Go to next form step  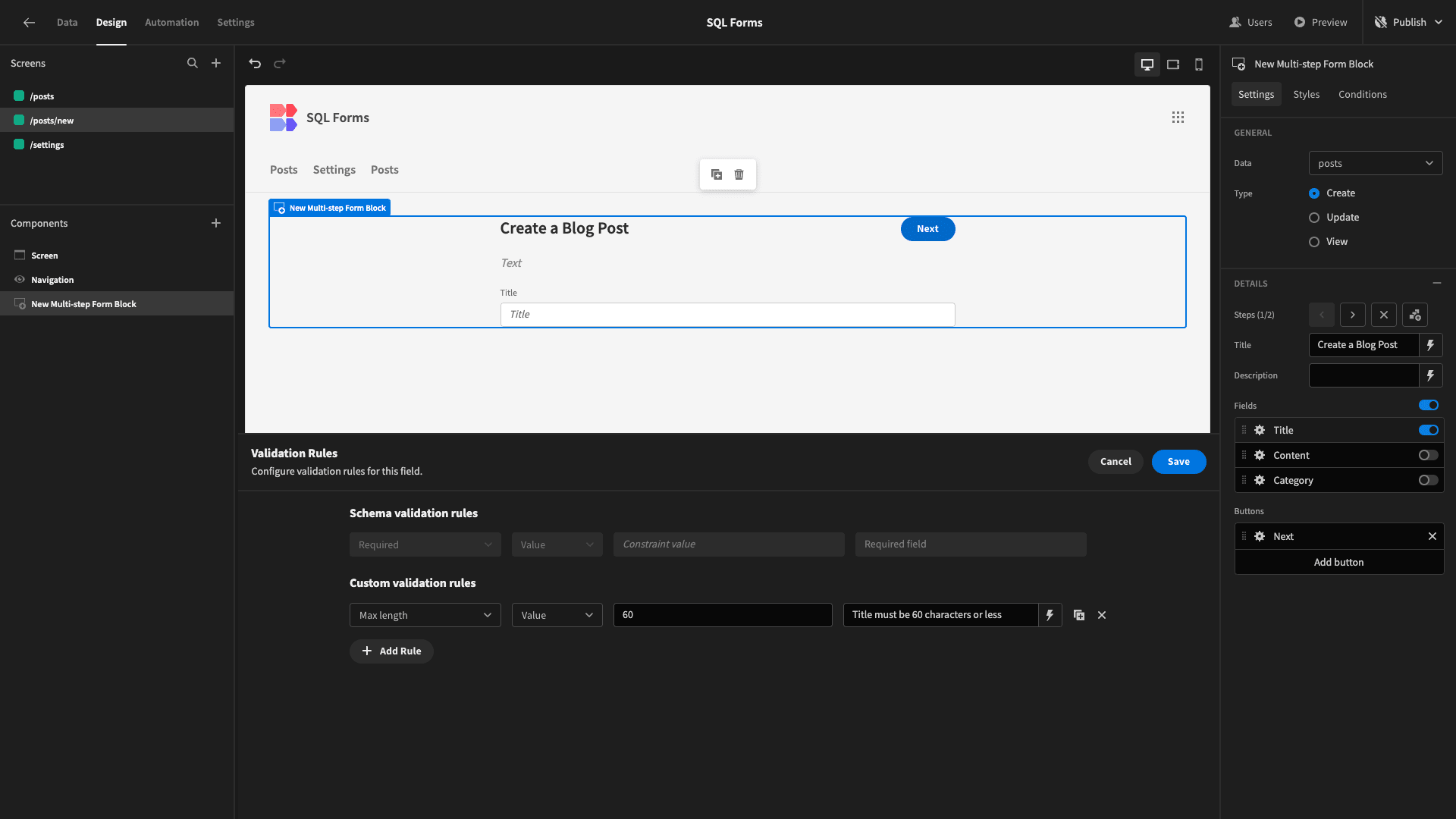click(x=1353, y=315)
